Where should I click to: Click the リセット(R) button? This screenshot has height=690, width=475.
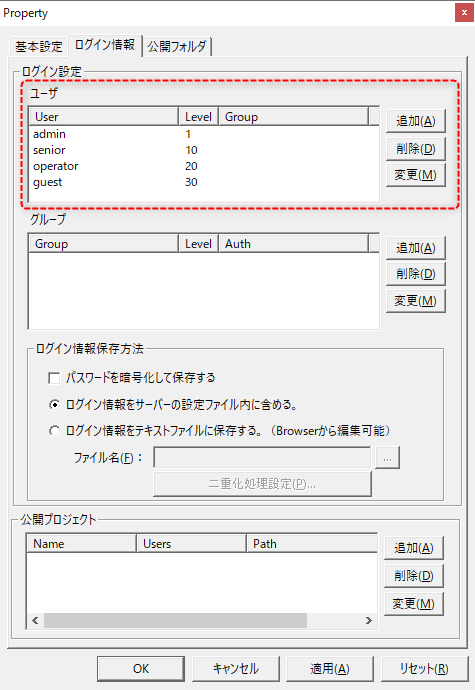click(x=424, y=669)
